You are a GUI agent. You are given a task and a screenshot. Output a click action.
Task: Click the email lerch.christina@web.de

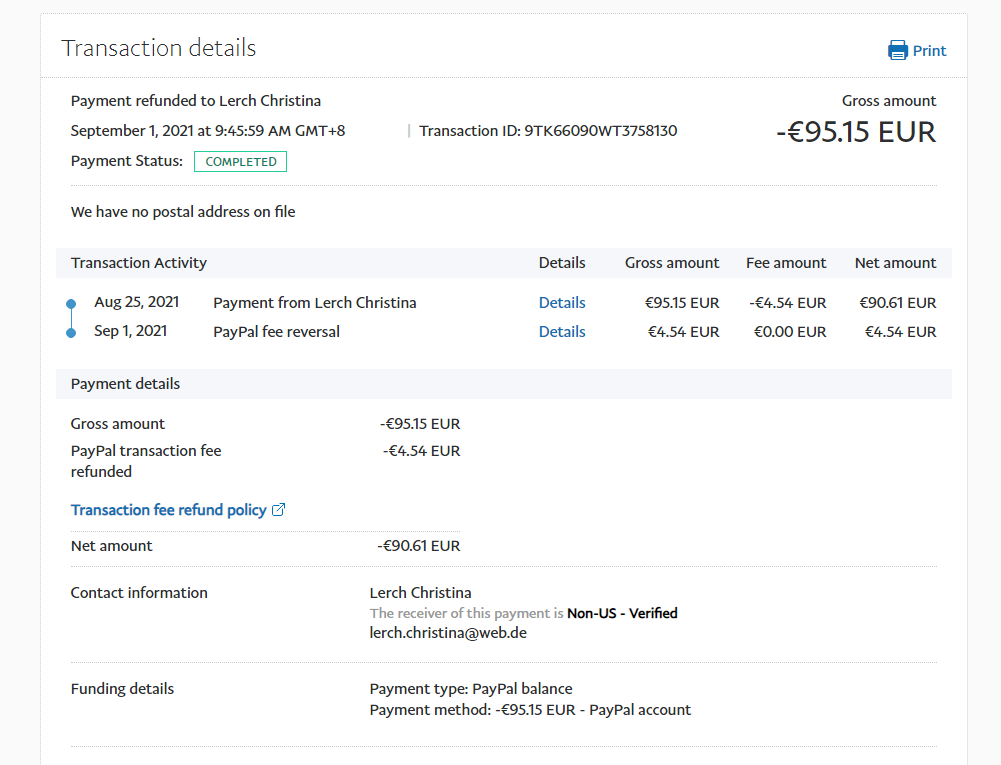[x=448, y=633]
